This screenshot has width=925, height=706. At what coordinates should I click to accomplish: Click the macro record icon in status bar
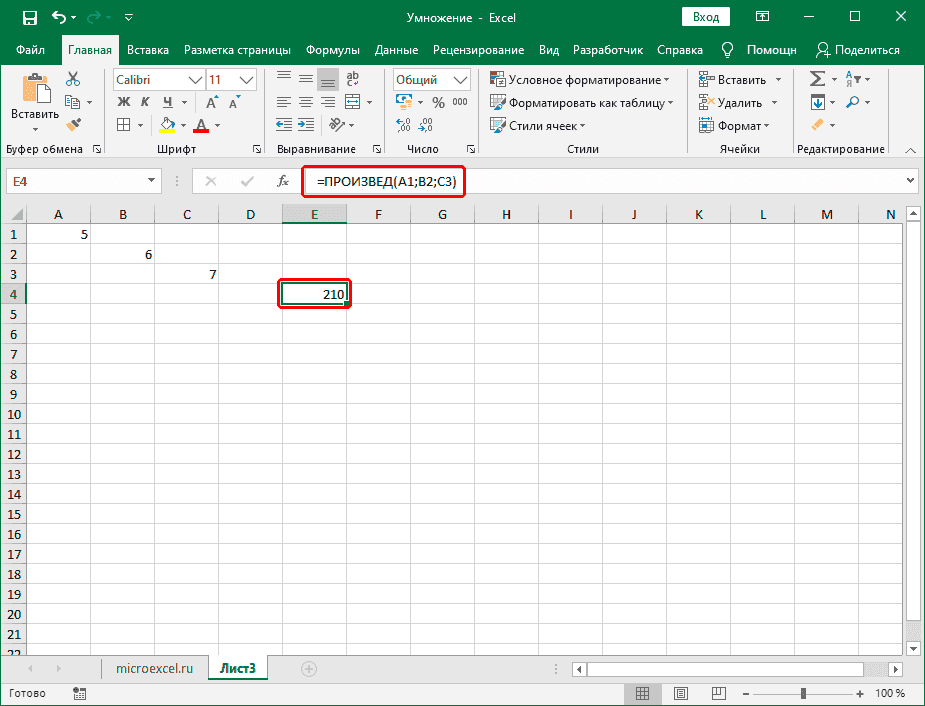78,692
